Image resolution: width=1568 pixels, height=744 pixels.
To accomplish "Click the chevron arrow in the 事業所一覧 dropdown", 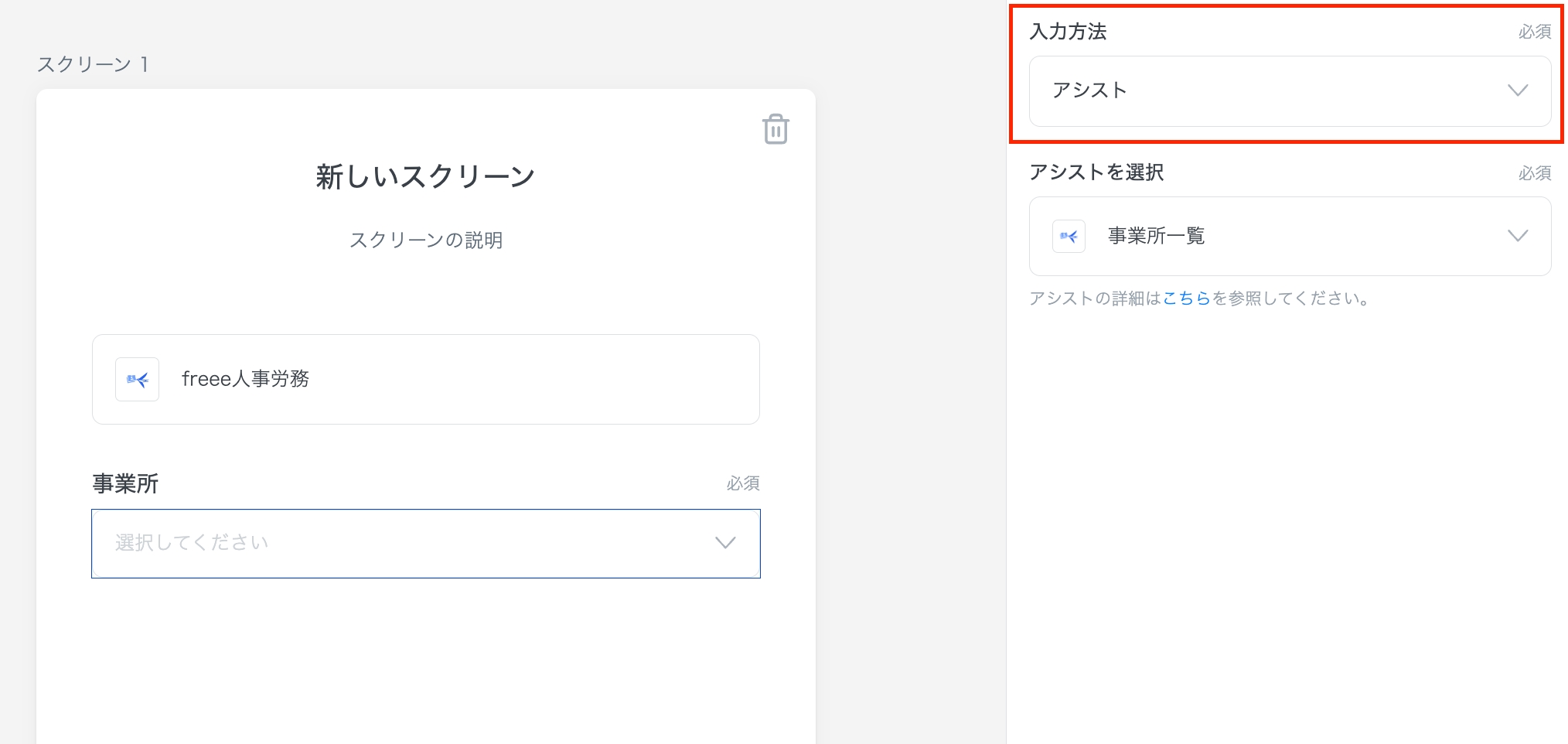I will pos(1518,236).
